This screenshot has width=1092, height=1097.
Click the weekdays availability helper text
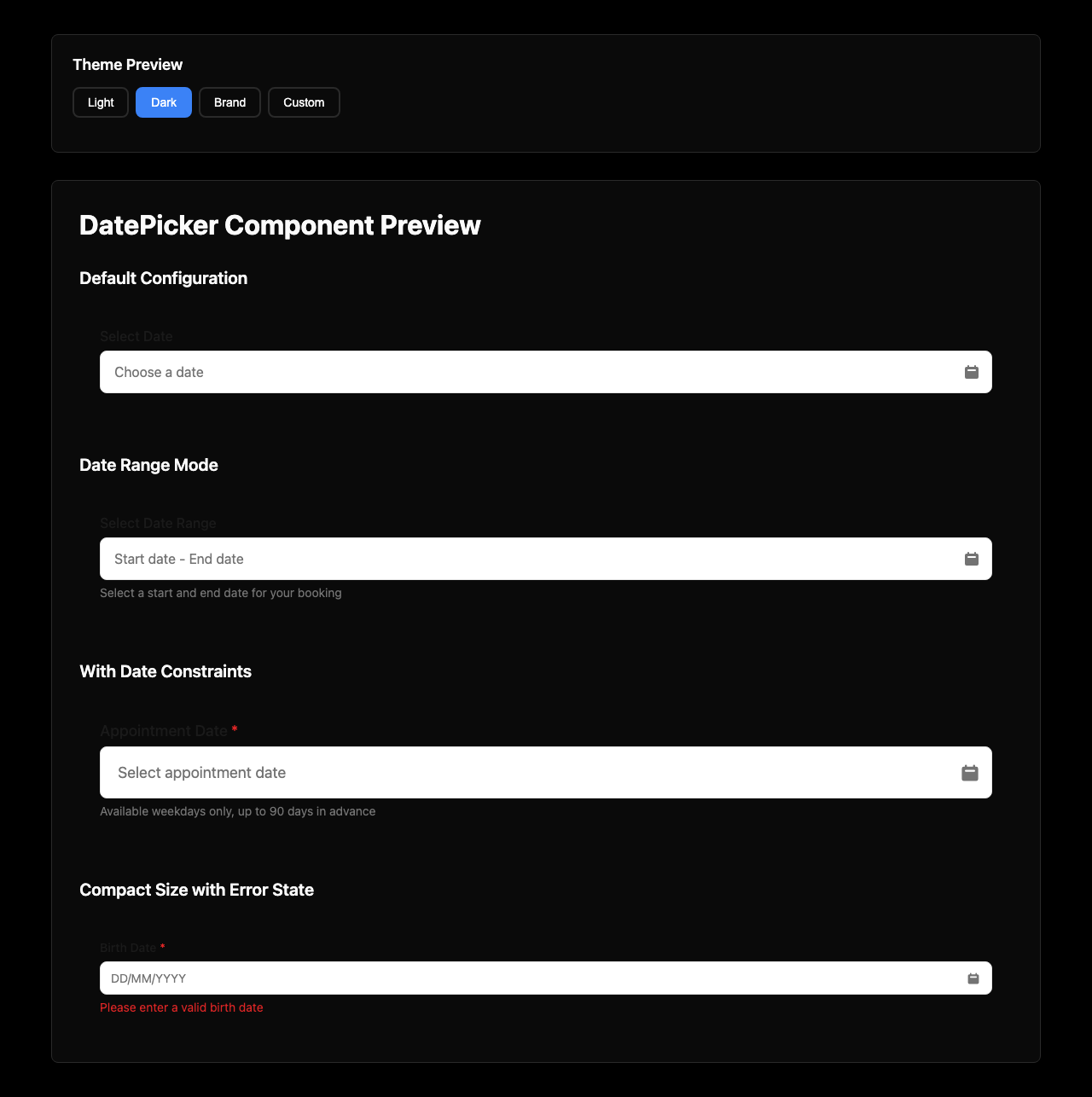(238, 811)
